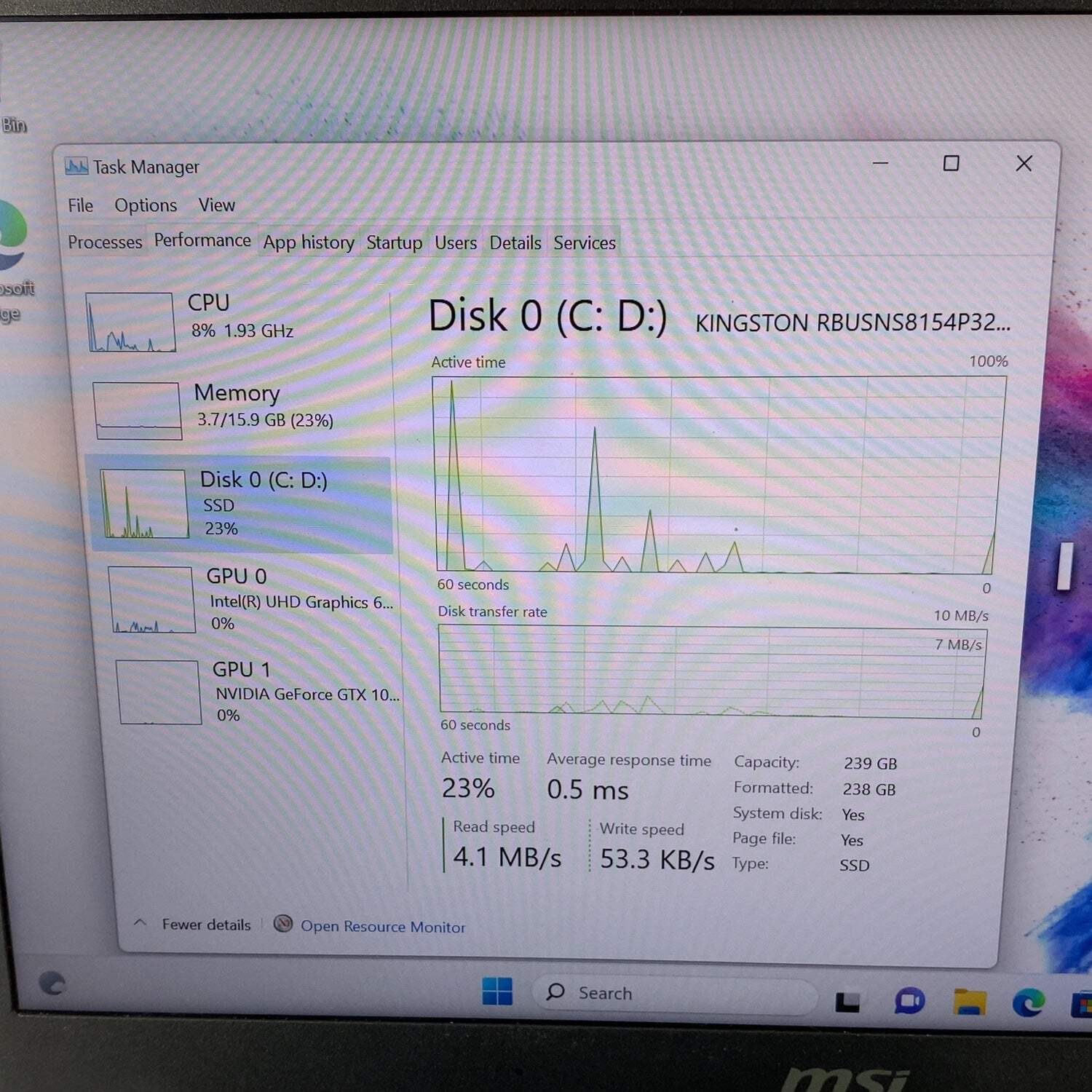
Task: Close the Task Manager window
Action: pos(1024,163)
